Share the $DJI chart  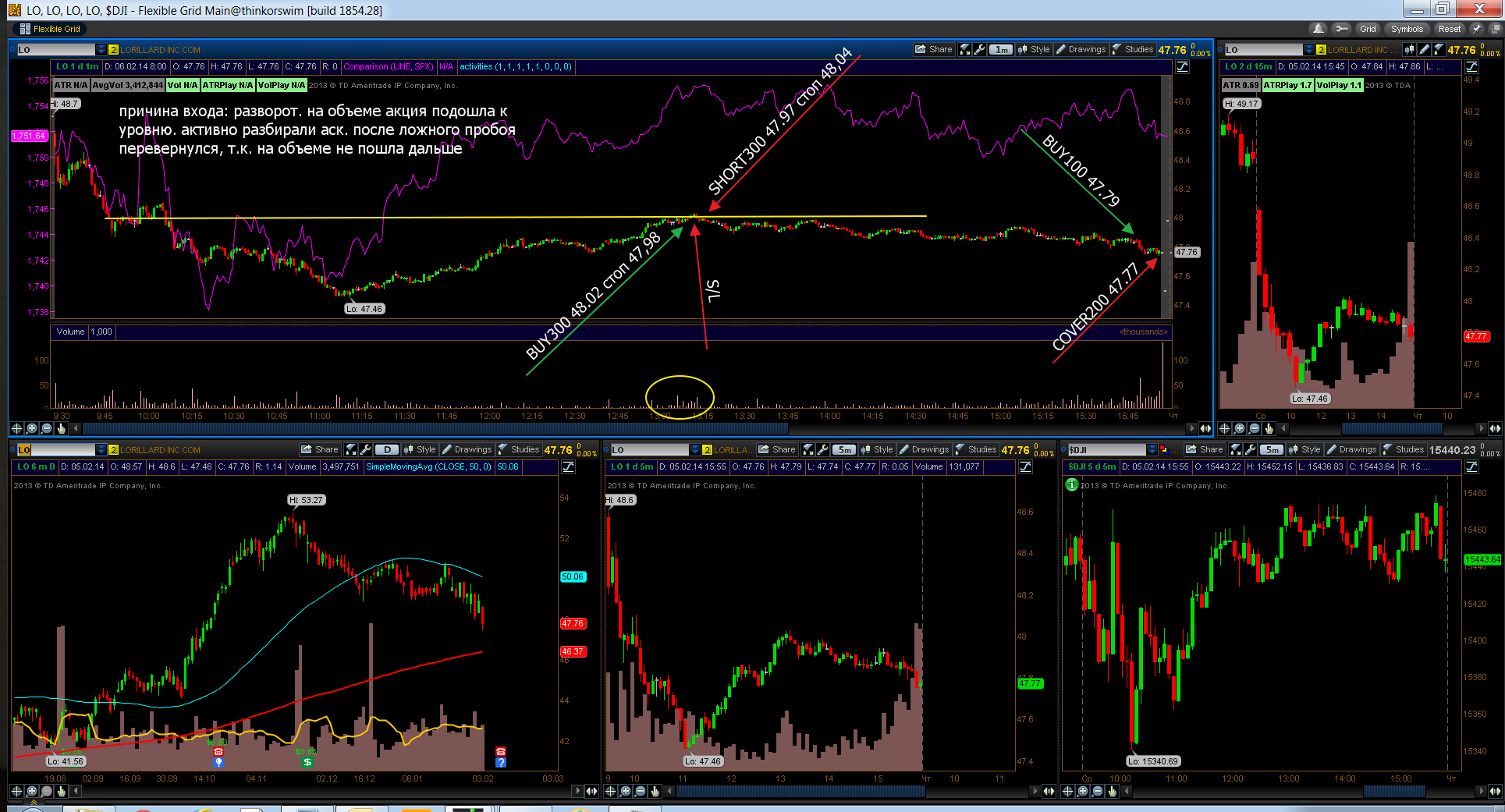1205,449
